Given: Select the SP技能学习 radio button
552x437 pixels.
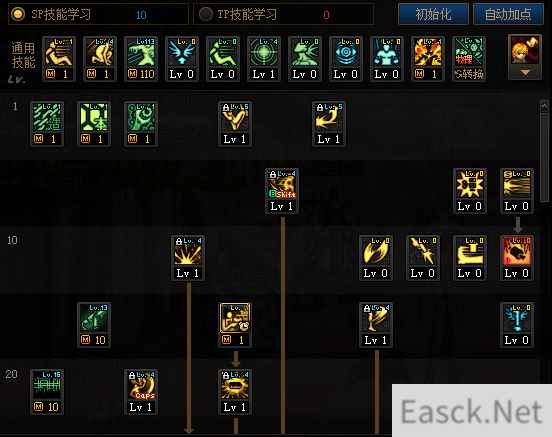Looking at the screenshot, I should click(x=18, y=14).
